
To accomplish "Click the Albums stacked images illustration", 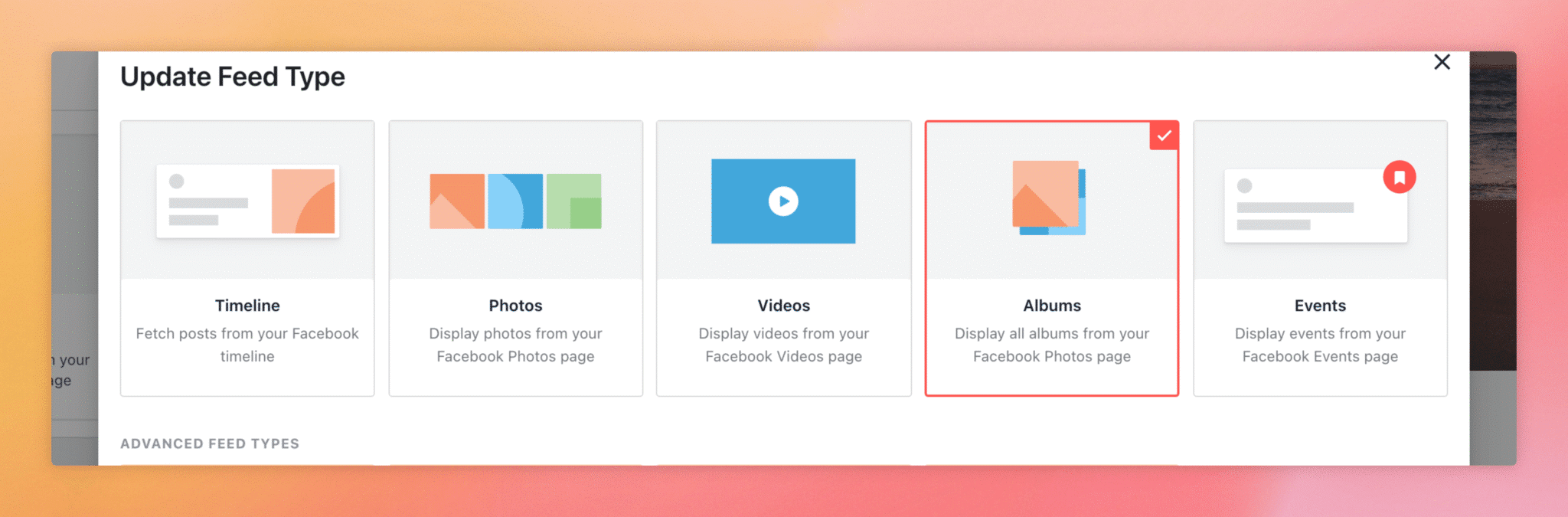I will [x=1049, y=198].
